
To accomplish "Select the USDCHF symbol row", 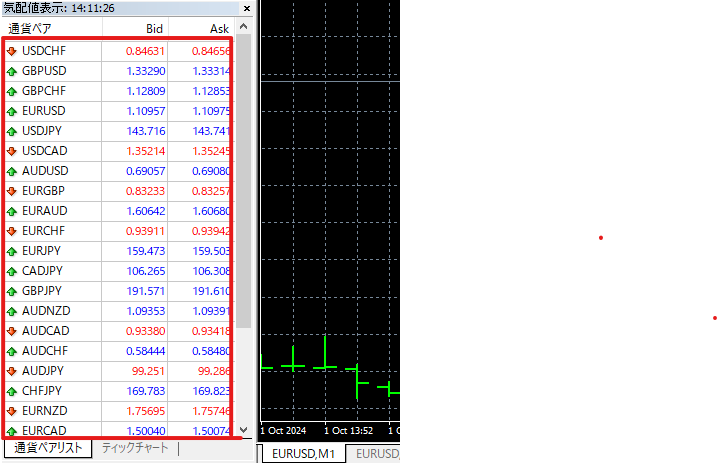I will pos(119,51).
